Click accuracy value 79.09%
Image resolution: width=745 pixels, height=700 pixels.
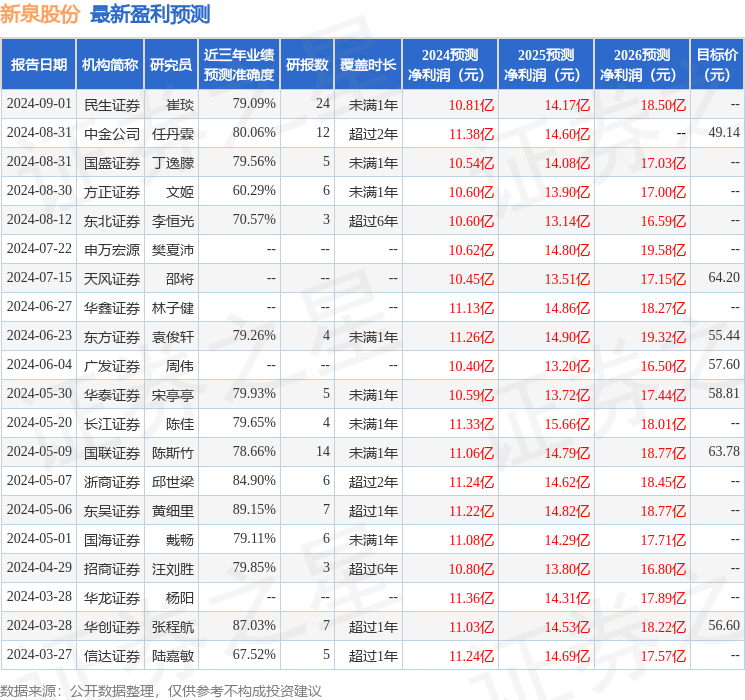(254, 104)
